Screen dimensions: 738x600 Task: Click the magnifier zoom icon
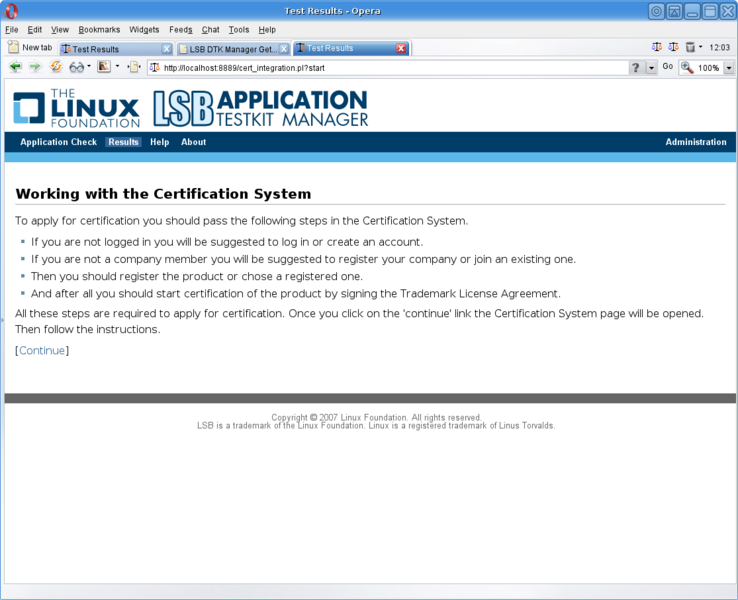point(687,68)
